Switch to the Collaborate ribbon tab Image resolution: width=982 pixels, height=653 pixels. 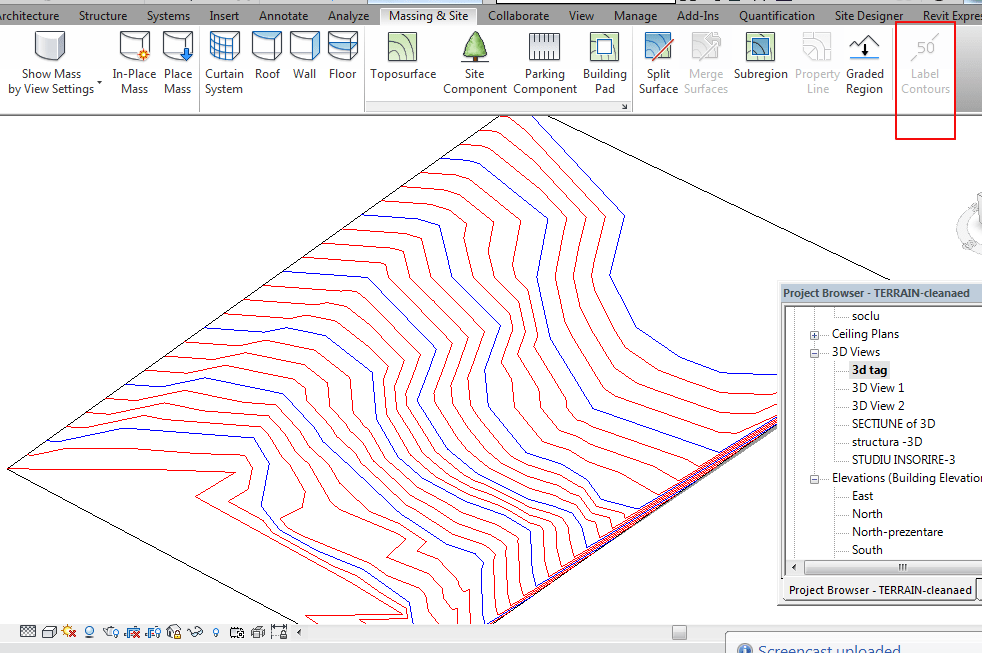(x=519, y=15)
